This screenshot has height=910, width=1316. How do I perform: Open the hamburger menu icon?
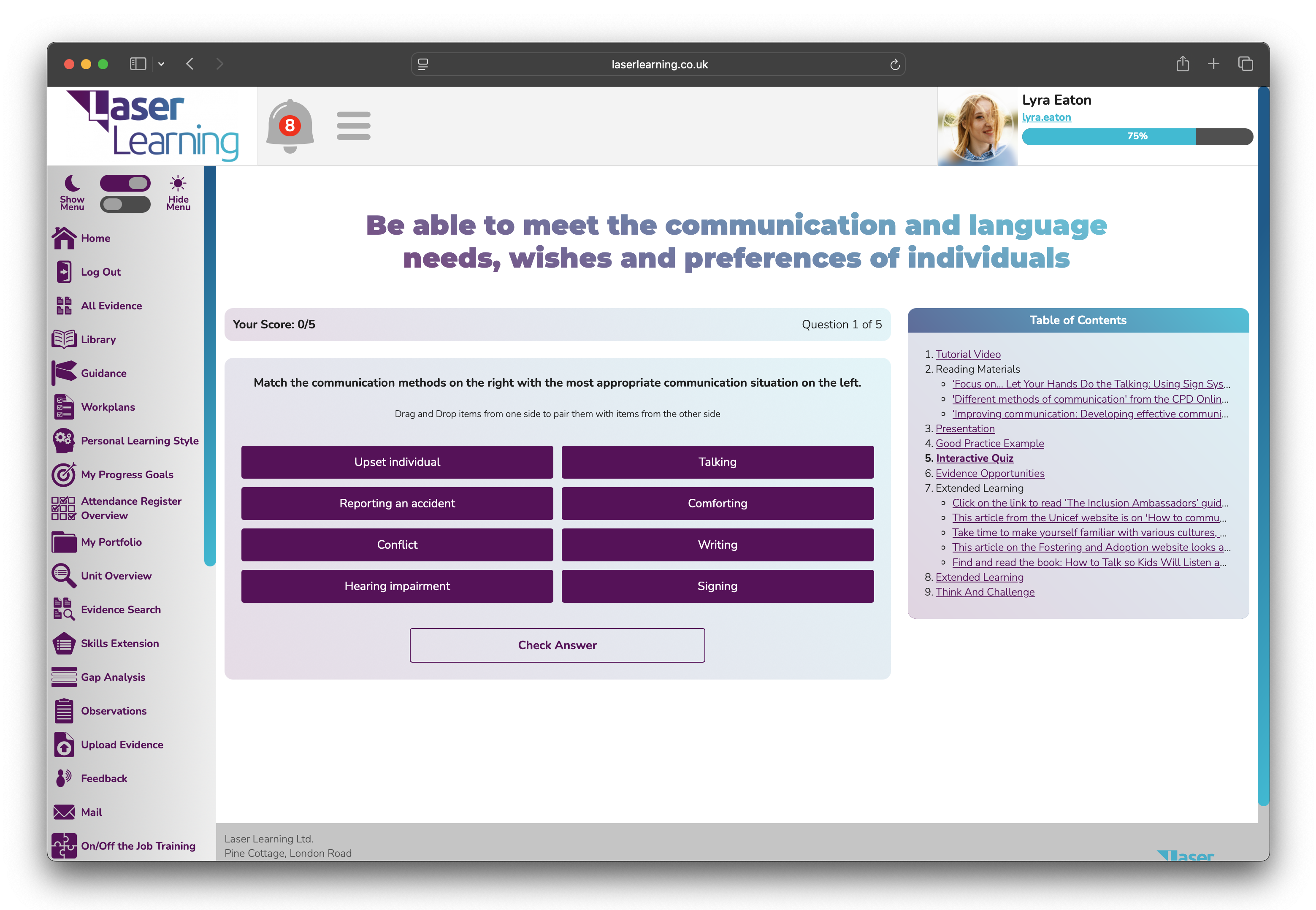coord(353,125)
